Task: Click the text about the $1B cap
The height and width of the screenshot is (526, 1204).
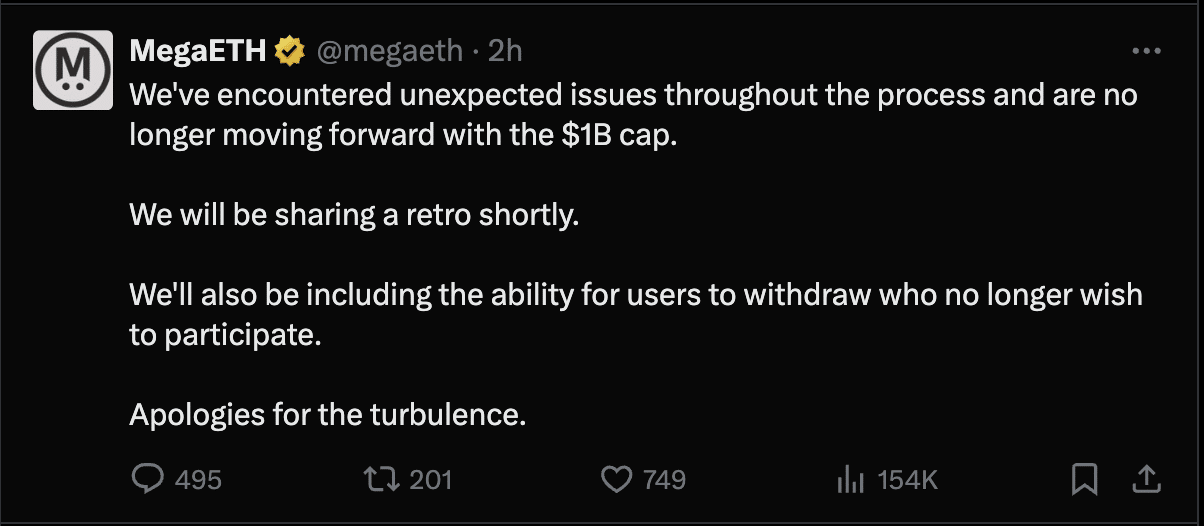Action: pos(403,135)
